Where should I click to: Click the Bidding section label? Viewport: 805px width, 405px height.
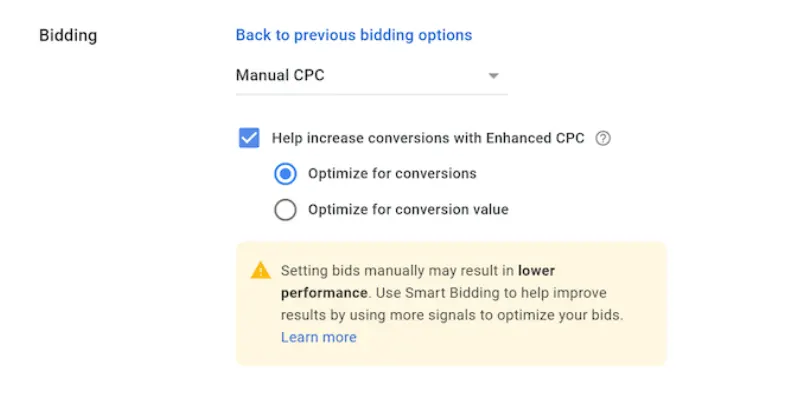68,35
